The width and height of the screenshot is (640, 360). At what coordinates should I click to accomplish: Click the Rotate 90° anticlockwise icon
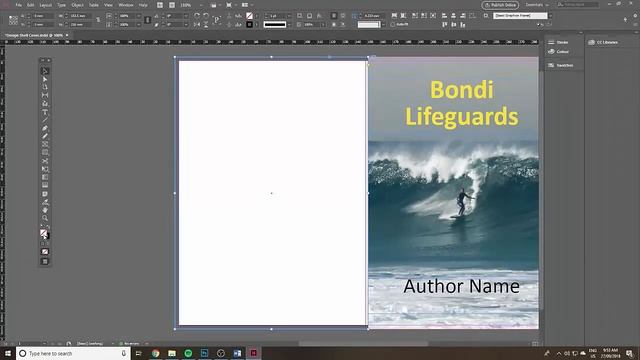(206, 16)
